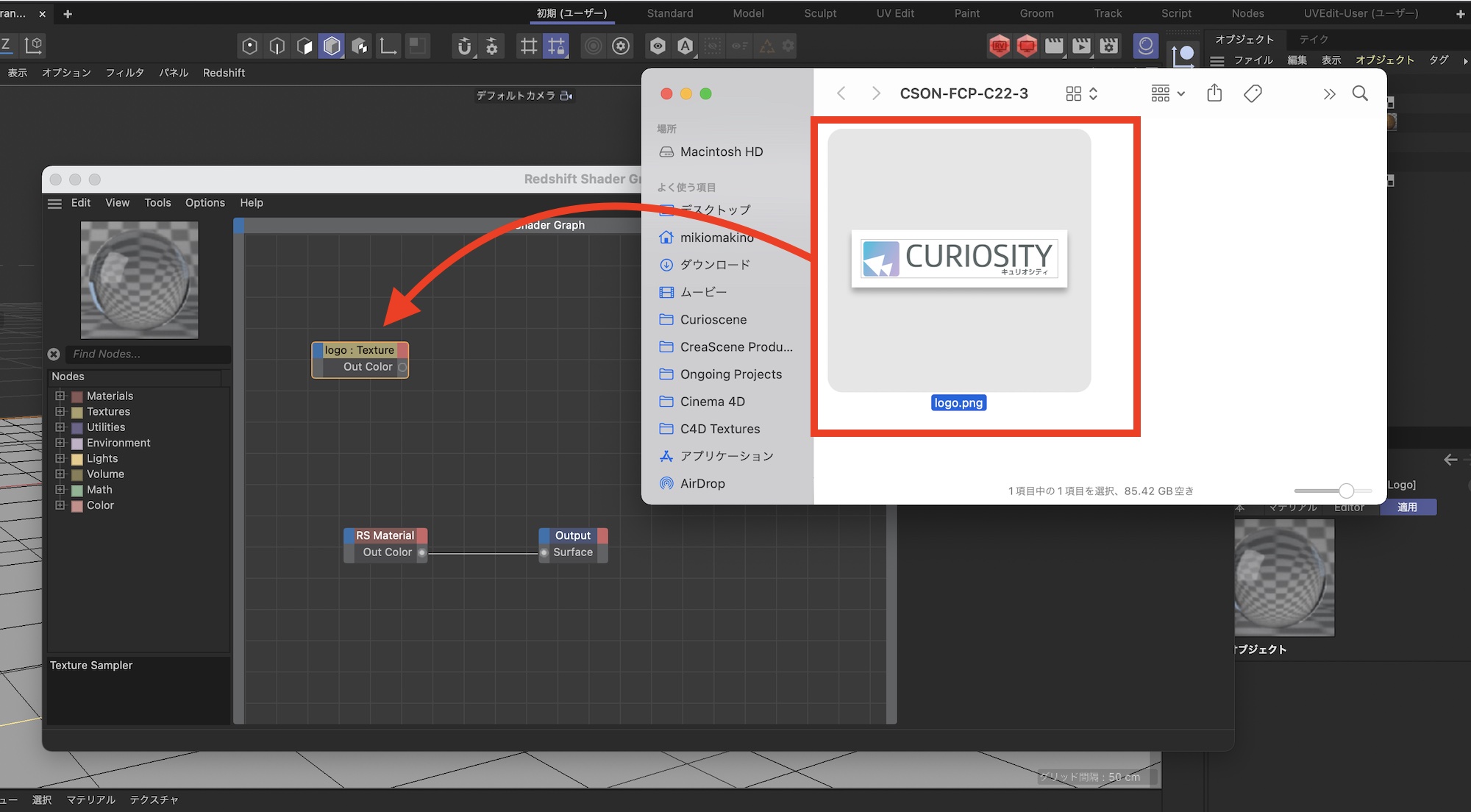Select the logo Texture node
1471x812 pixels.
360,351
